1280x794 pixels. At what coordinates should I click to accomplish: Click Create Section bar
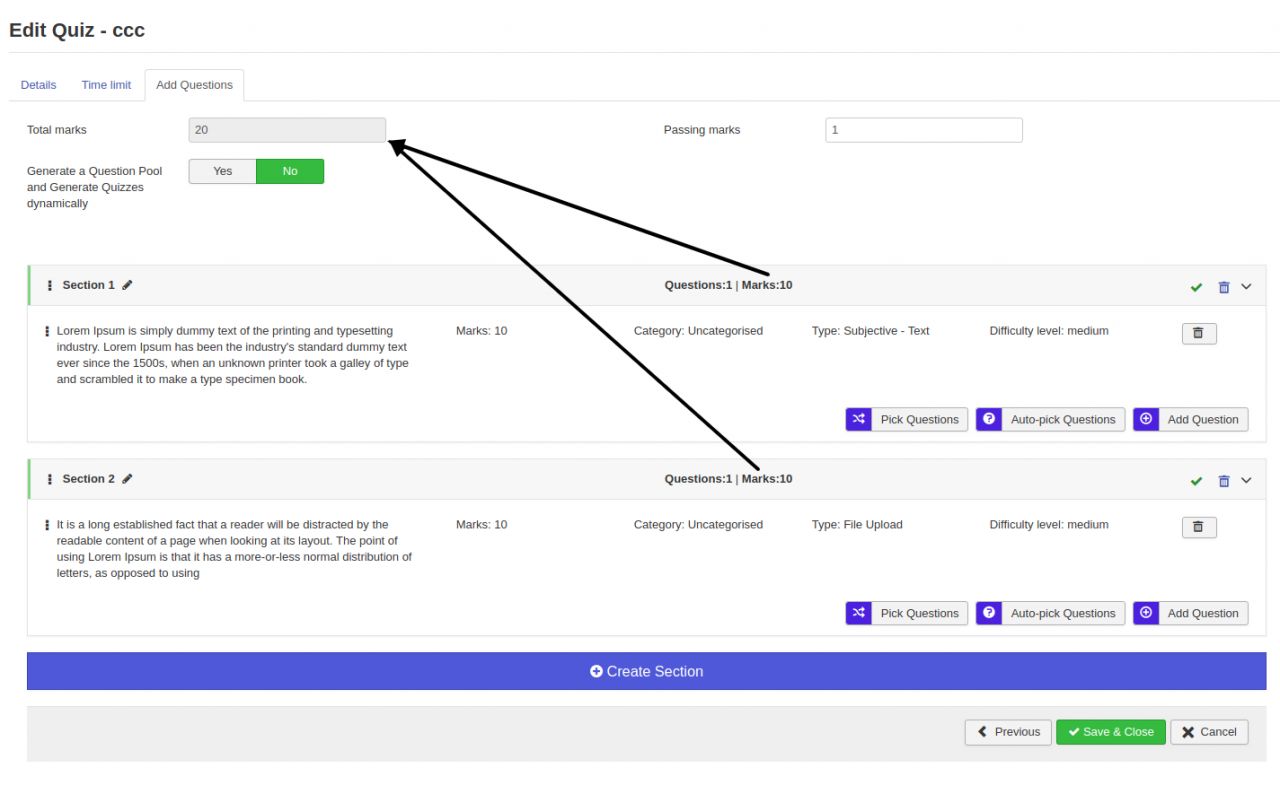646,671
